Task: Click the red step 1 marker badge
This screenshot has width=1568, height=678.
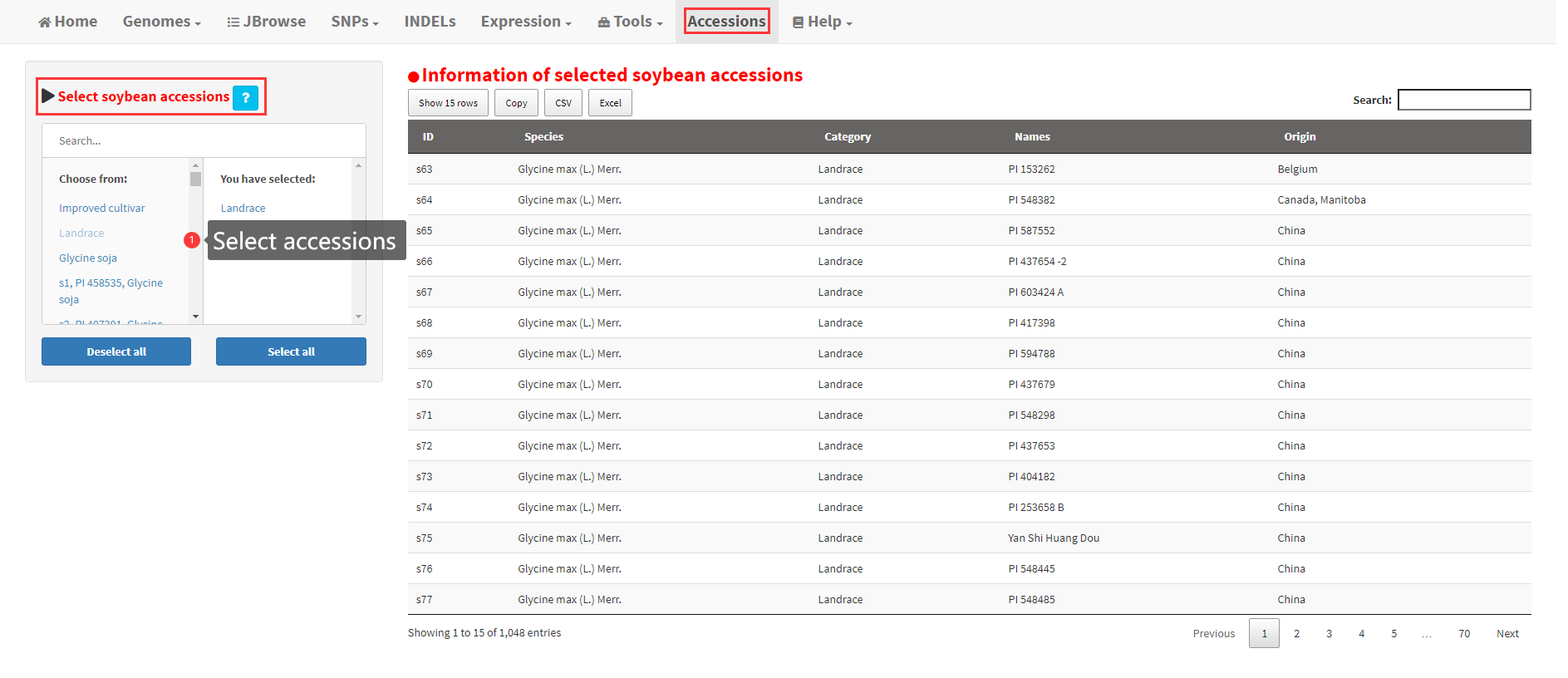Action: [x=191, y=240]
